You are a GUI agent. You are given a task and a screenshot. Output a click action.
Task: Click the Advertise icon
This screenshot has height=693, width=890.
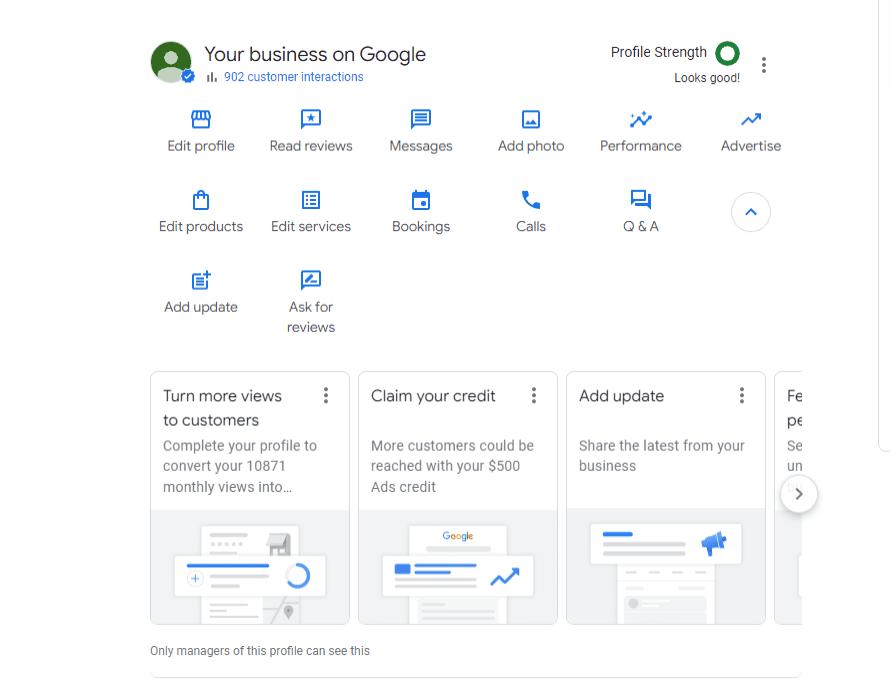click(x=751, y=119)
